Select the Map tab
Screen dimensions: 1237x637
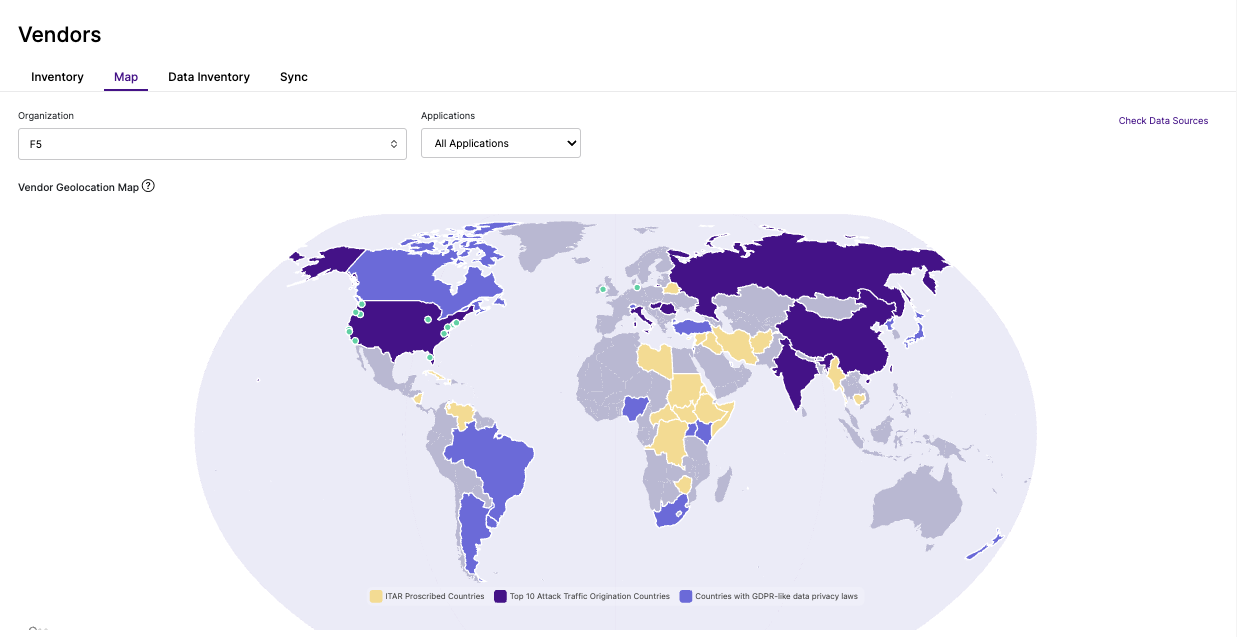pyautogui.click(x=126, y=77)
